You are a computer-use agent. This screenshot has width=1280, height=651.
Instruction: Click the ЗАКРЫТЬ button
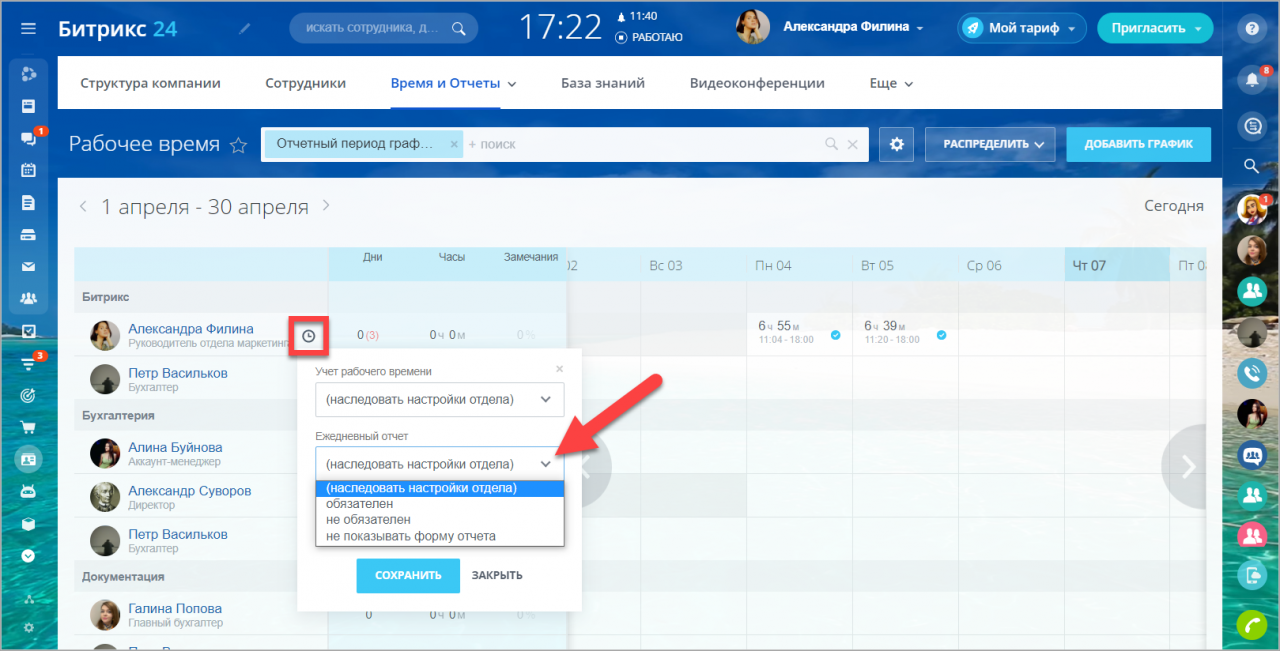pos(497,575)
